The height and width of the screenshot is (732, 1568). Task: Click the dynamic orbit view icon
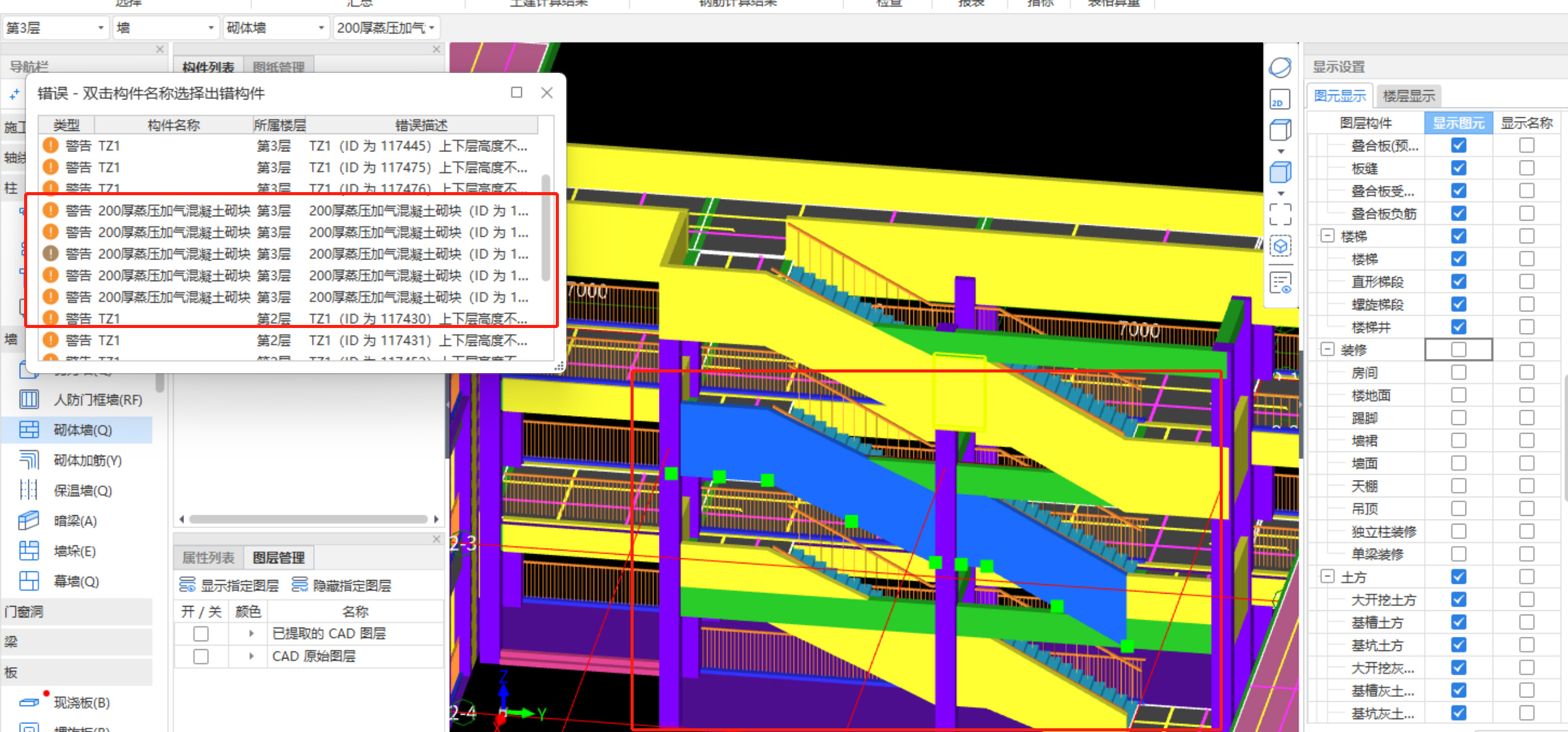tap(1280, 67)
